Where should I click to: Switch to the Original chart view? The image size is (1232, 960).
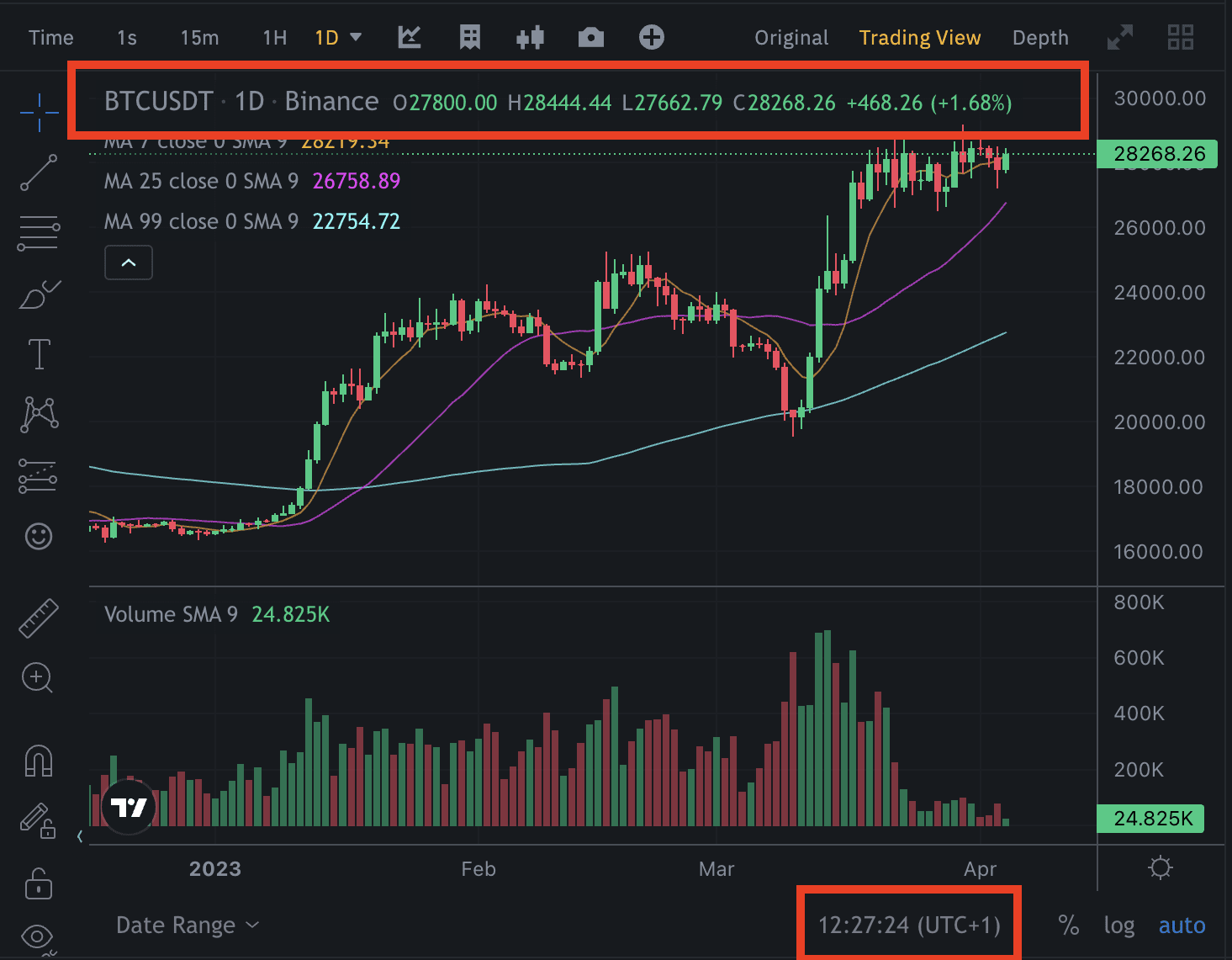click(791, 38)
